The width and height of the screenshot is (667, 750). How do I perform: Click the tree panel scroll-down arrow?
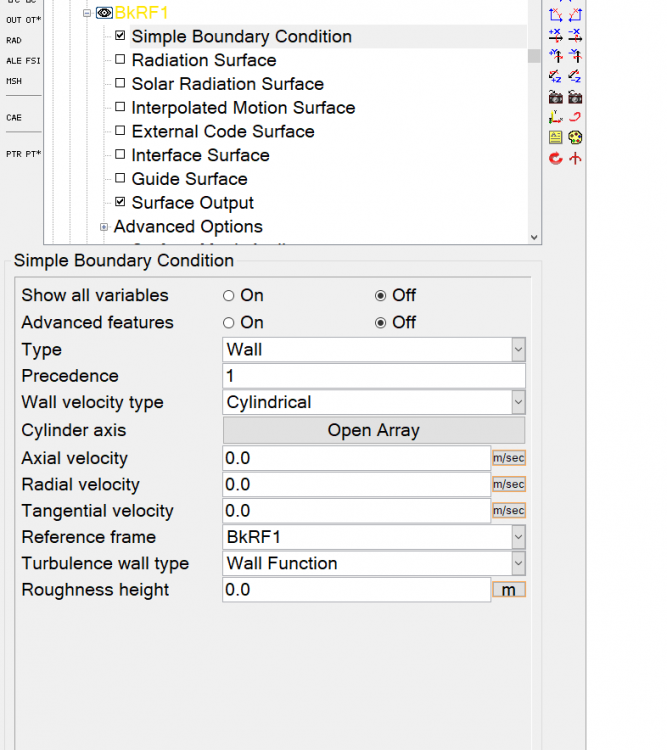[x=534, y=237]
